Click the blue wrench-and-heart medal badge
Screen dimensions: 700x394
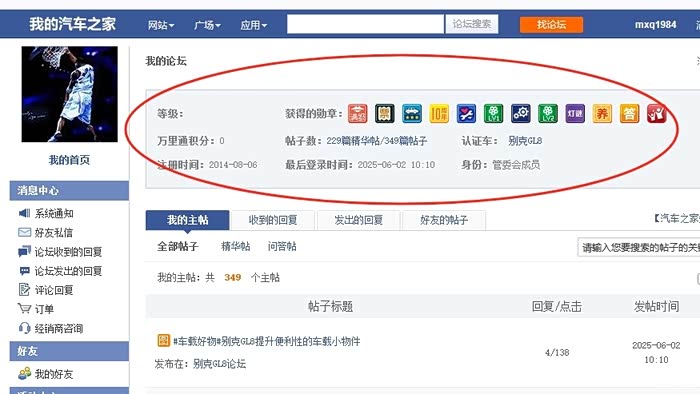point(466,114)
